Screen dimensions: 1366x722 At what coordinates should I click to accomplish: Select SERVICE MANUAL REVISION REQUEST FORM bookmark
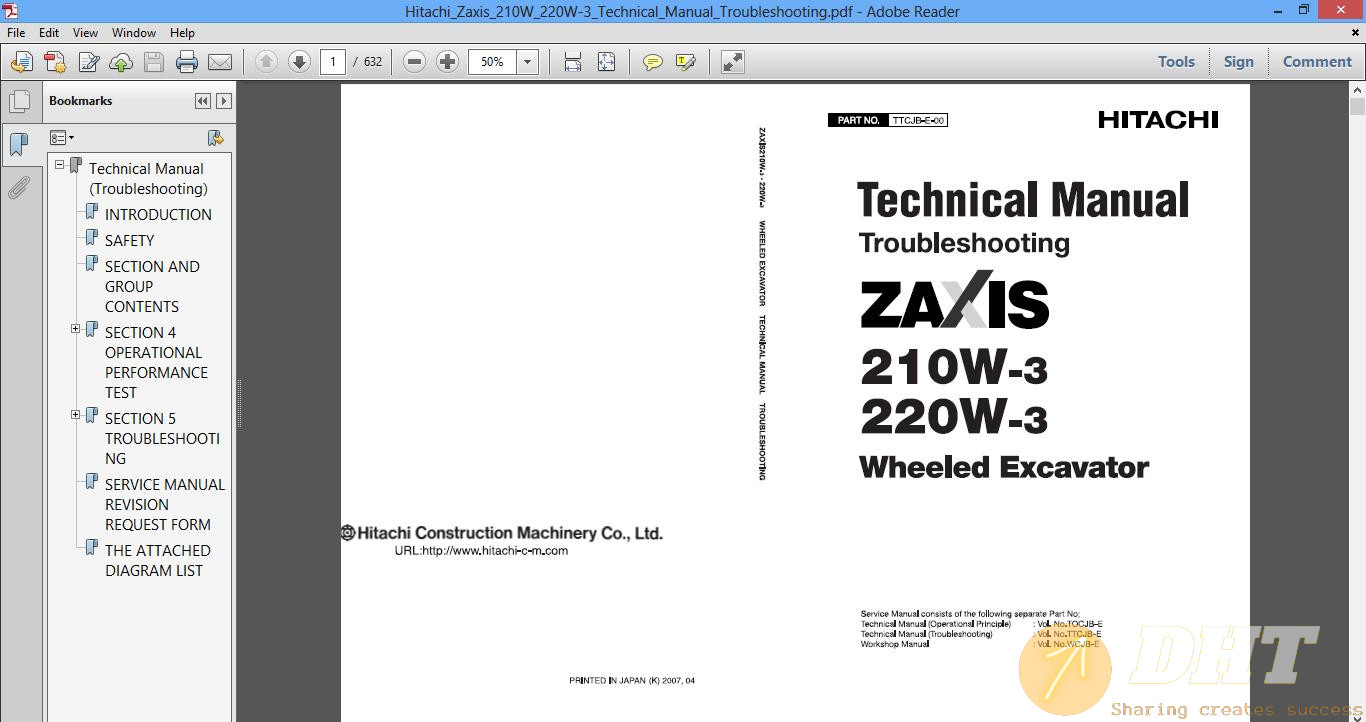[x=165, y=504]
